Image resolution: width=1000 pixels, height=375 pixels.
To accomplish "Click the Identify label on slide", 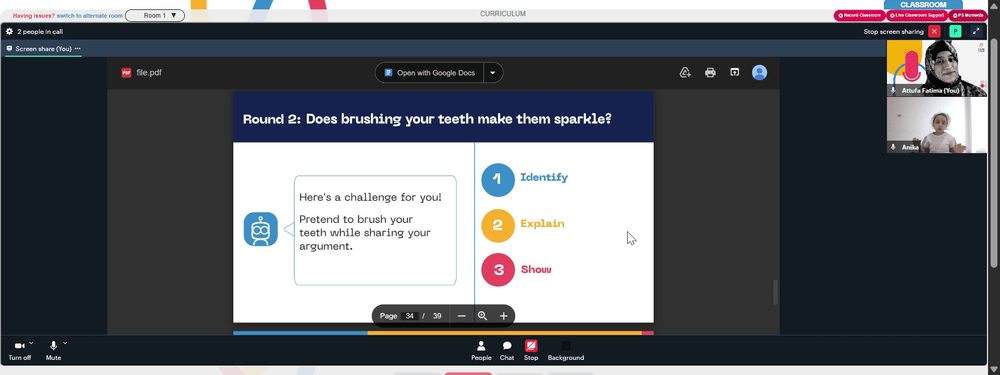I will (544, 177).
